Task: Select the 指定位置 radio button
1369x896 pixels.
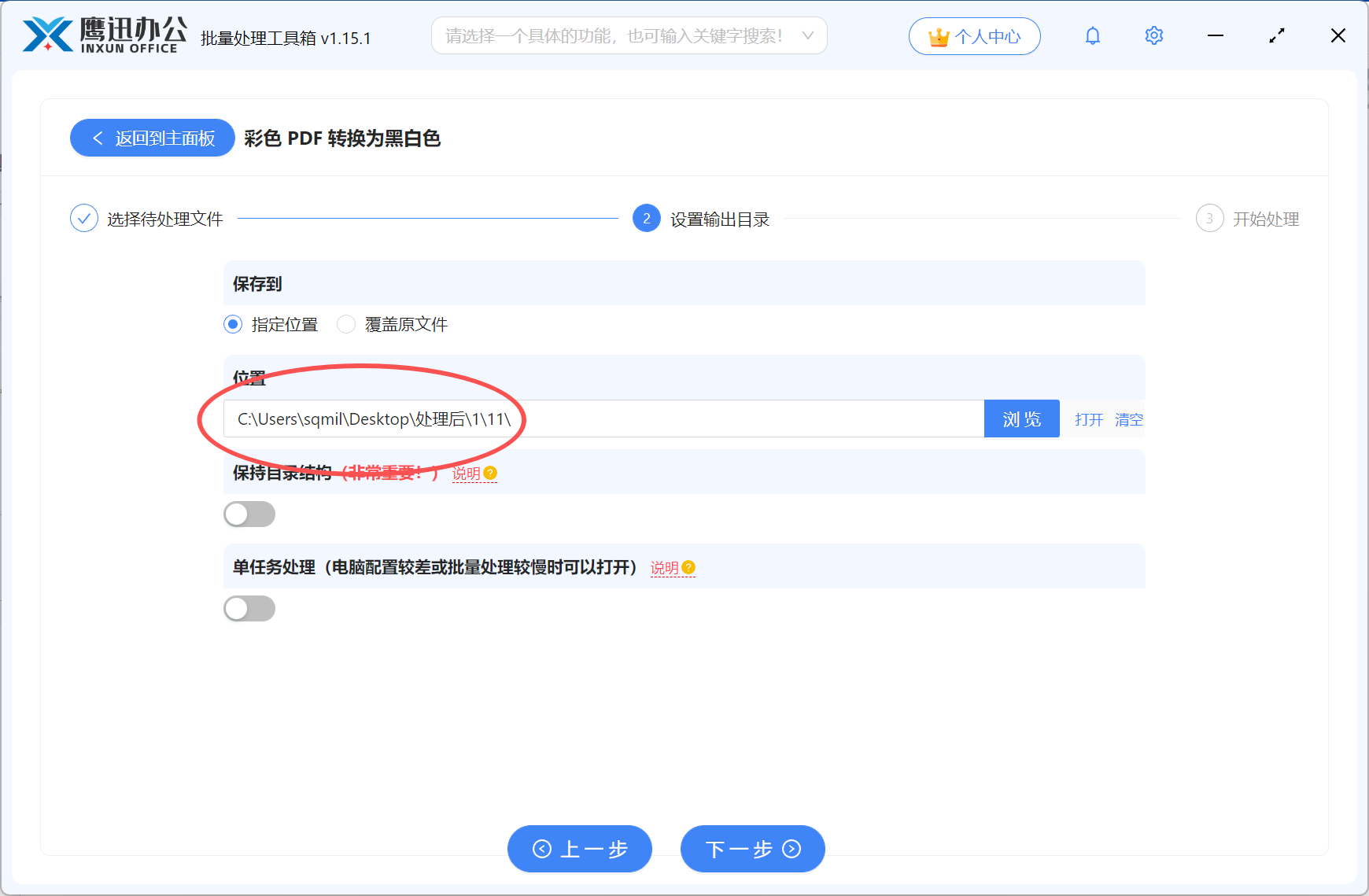Action: pos(233,324)
